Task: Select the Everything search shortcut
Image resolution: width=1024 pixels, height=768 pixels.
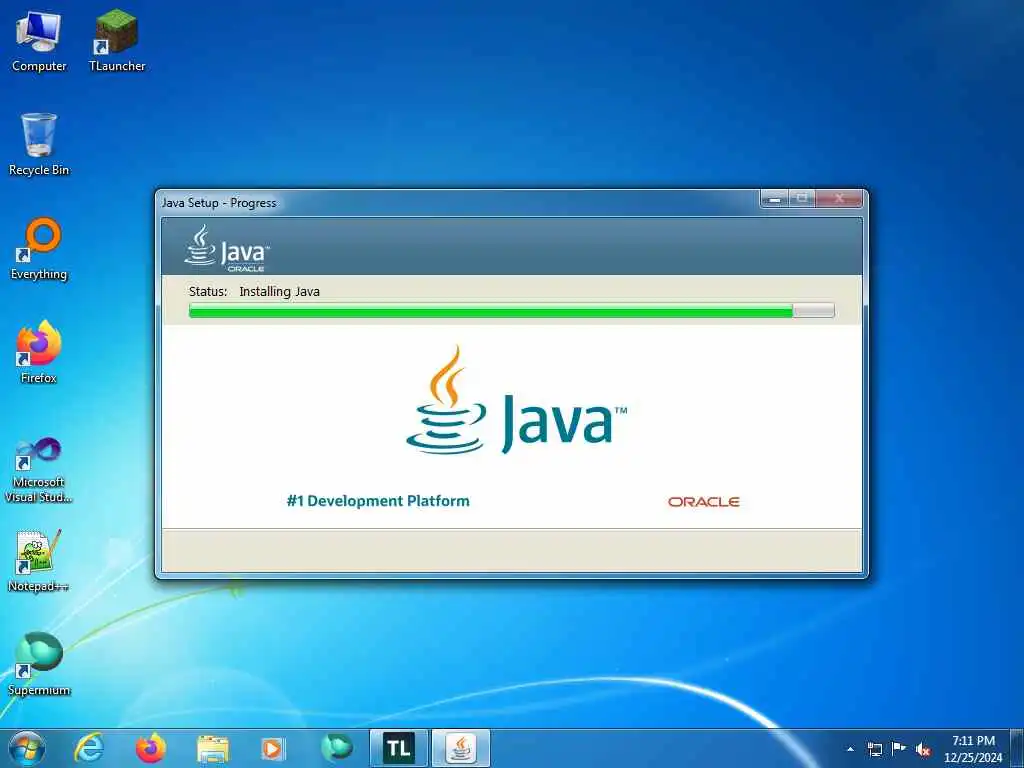Action: pos(39,249)
